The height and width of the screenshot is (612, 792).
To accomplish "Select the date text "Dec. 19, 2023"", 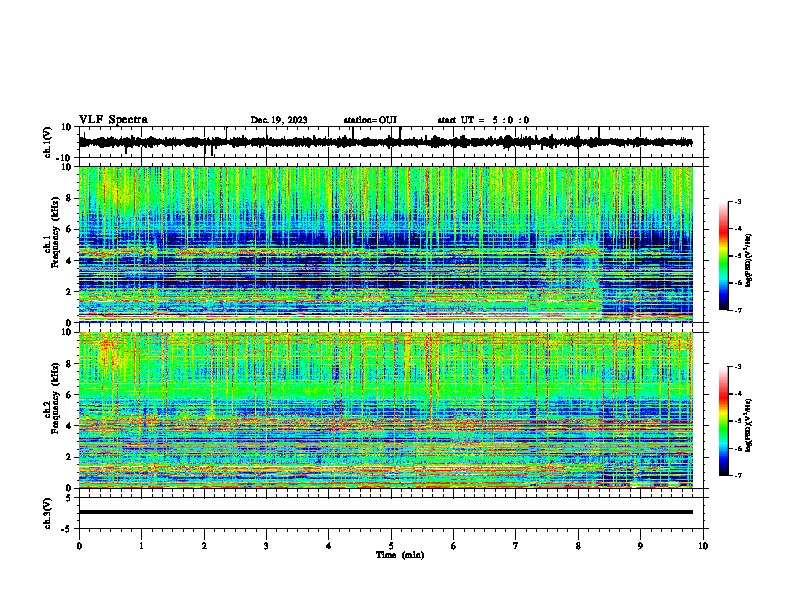I will coord(279,120).
